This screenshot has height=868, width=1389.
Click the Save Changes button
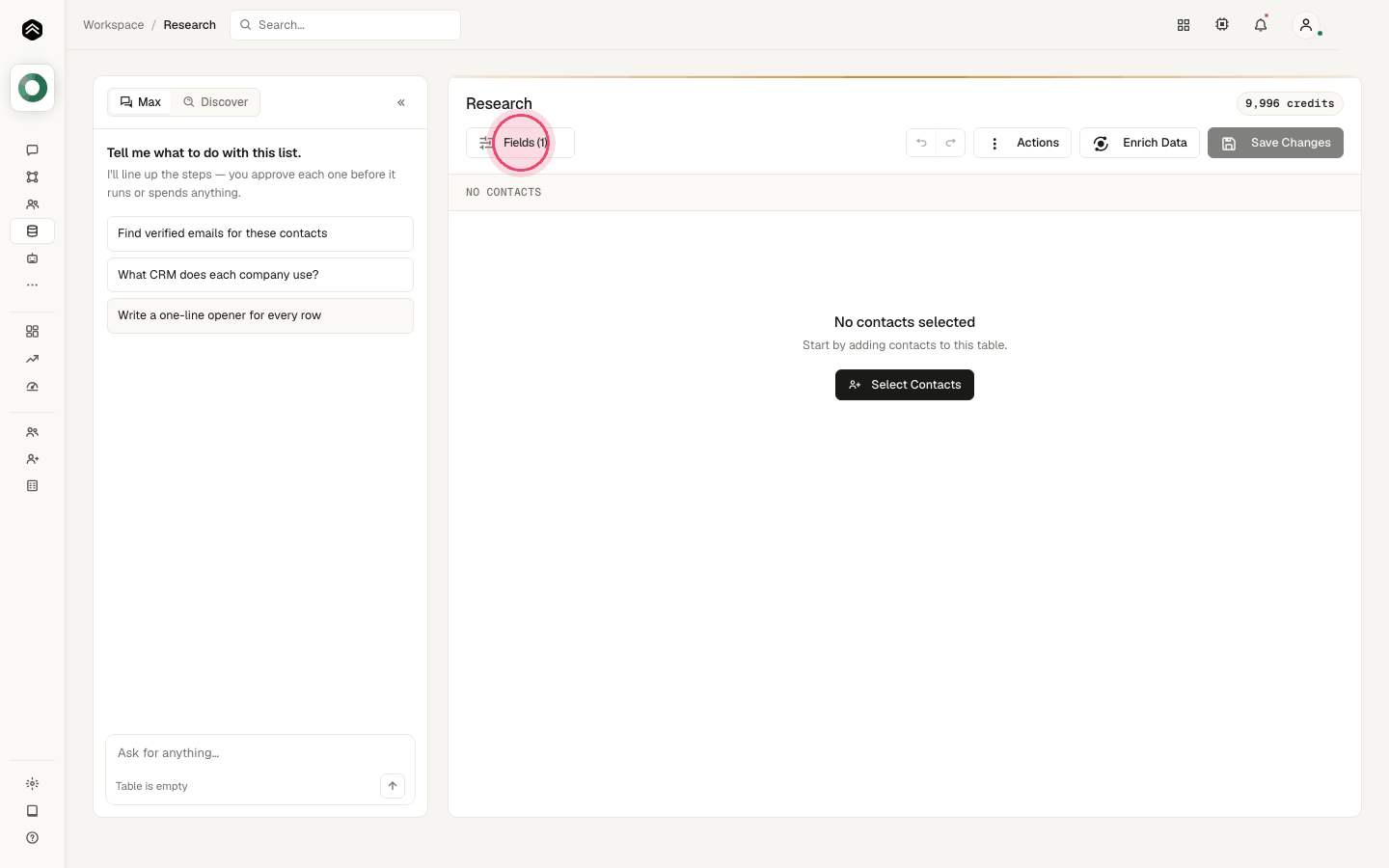[x=1275, y=143]
